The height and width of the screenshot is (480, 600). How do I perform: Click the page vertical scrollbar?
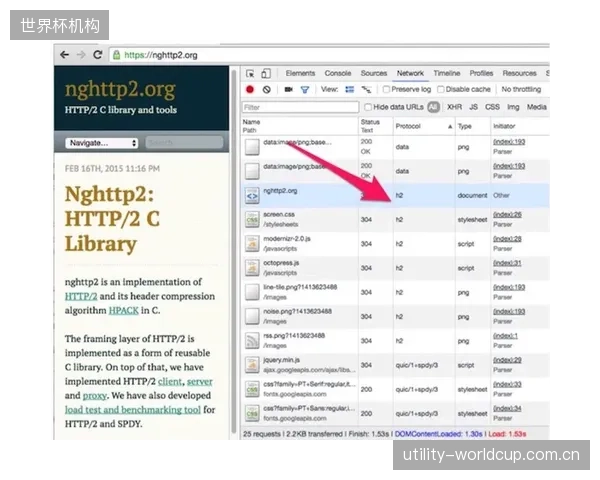point(234,251)
